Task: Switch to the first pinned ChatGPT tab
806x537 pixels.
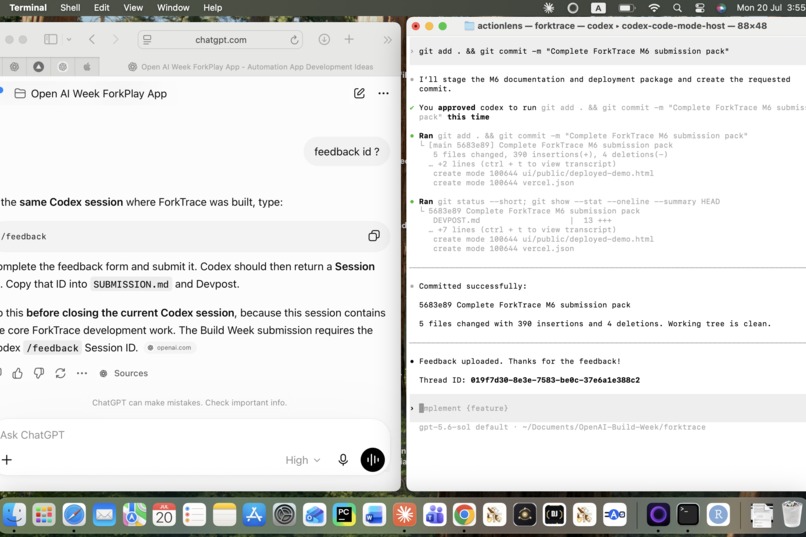Action: 14,67
